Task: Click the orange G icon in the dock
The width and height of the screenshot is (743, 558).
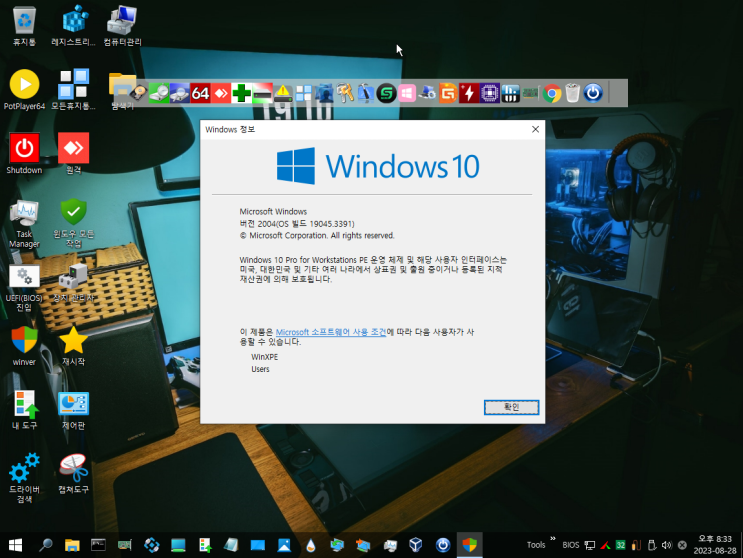Action: (448, 93)
